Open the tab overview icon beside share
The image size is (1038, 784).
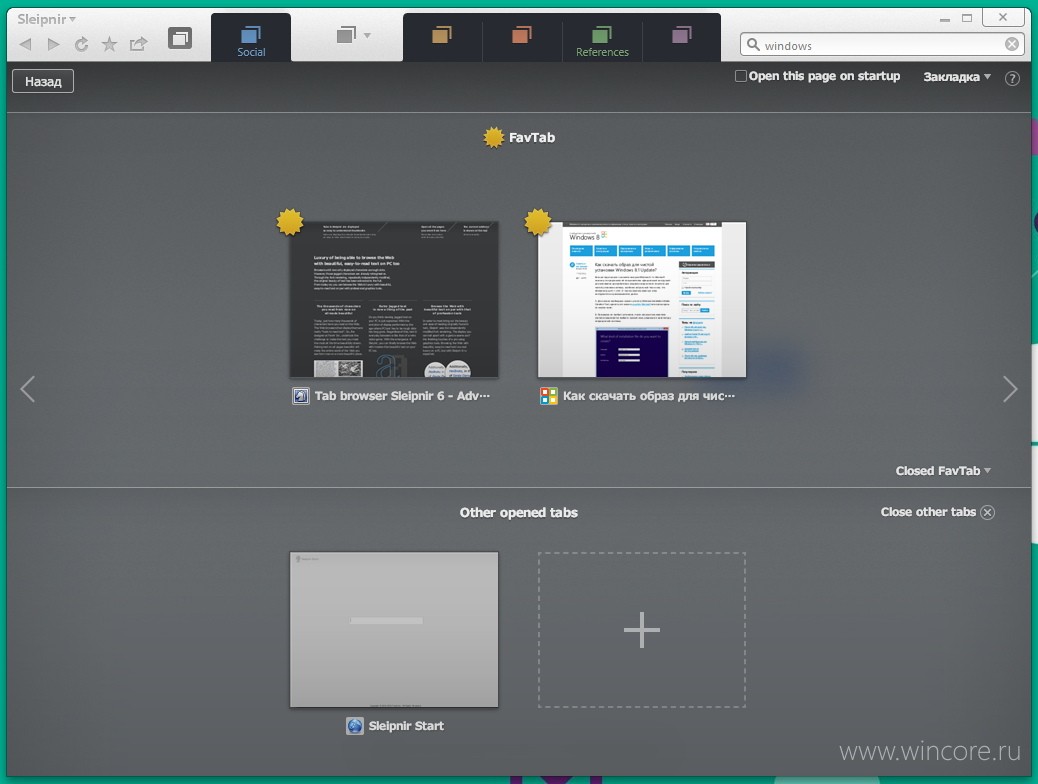[x=179, y=38]
